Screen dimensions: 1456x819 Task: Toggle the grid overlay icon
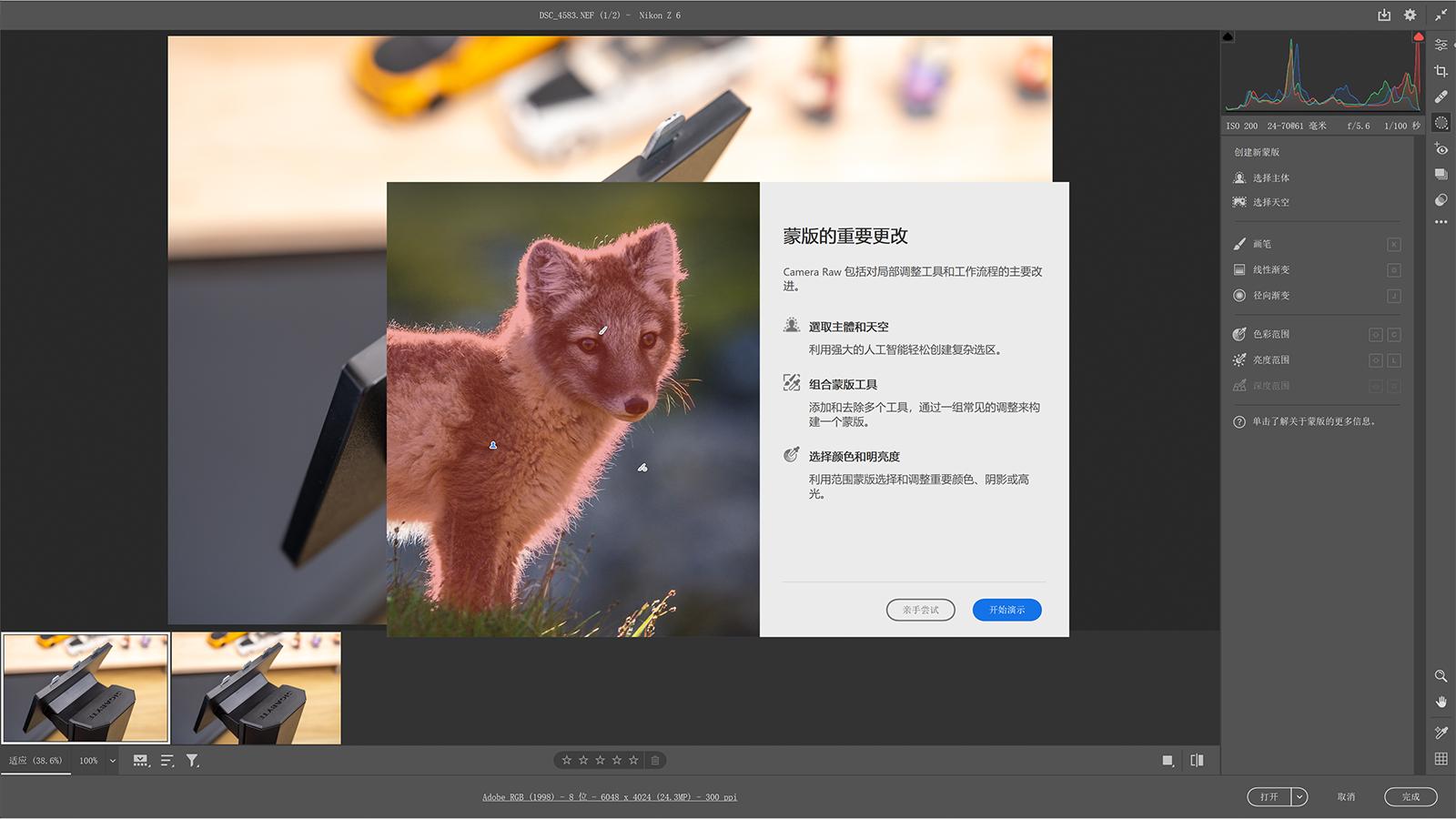[x=1441, y=758]
